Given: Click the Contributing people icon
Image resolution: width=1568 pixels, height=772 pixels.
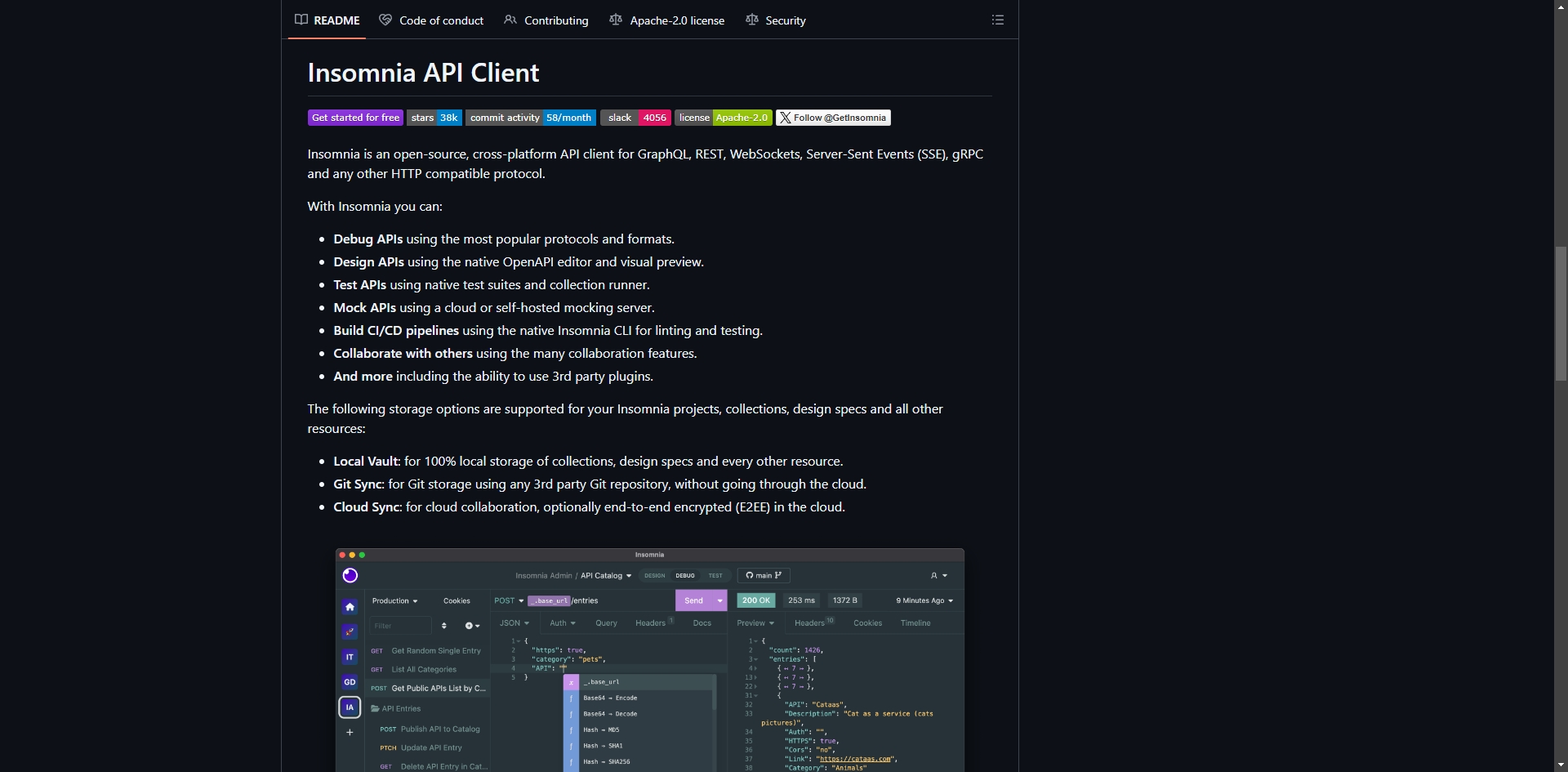Looking at the screenshot, I should [510, 20].
